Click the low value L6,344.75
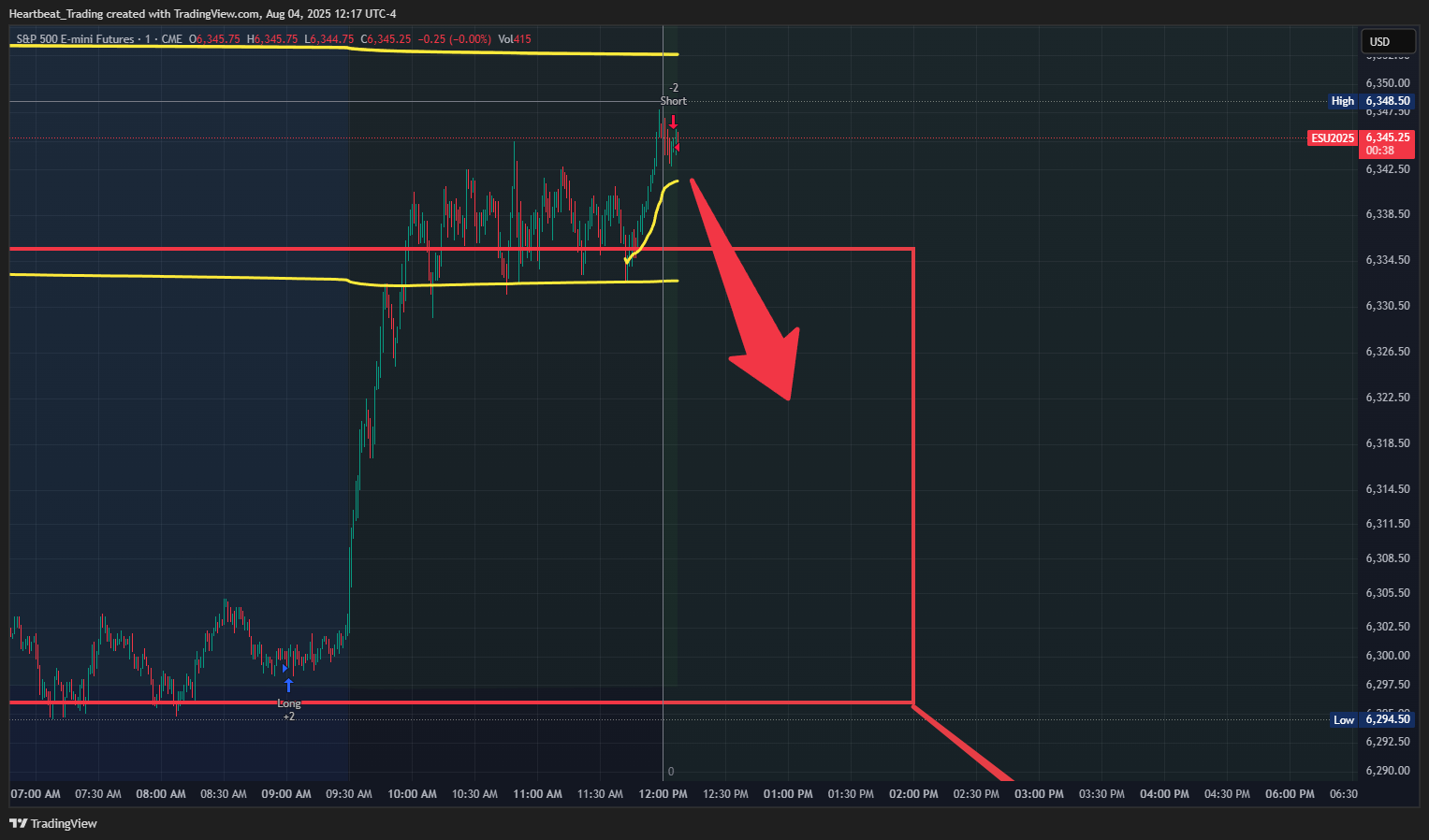 click(329, 39)
